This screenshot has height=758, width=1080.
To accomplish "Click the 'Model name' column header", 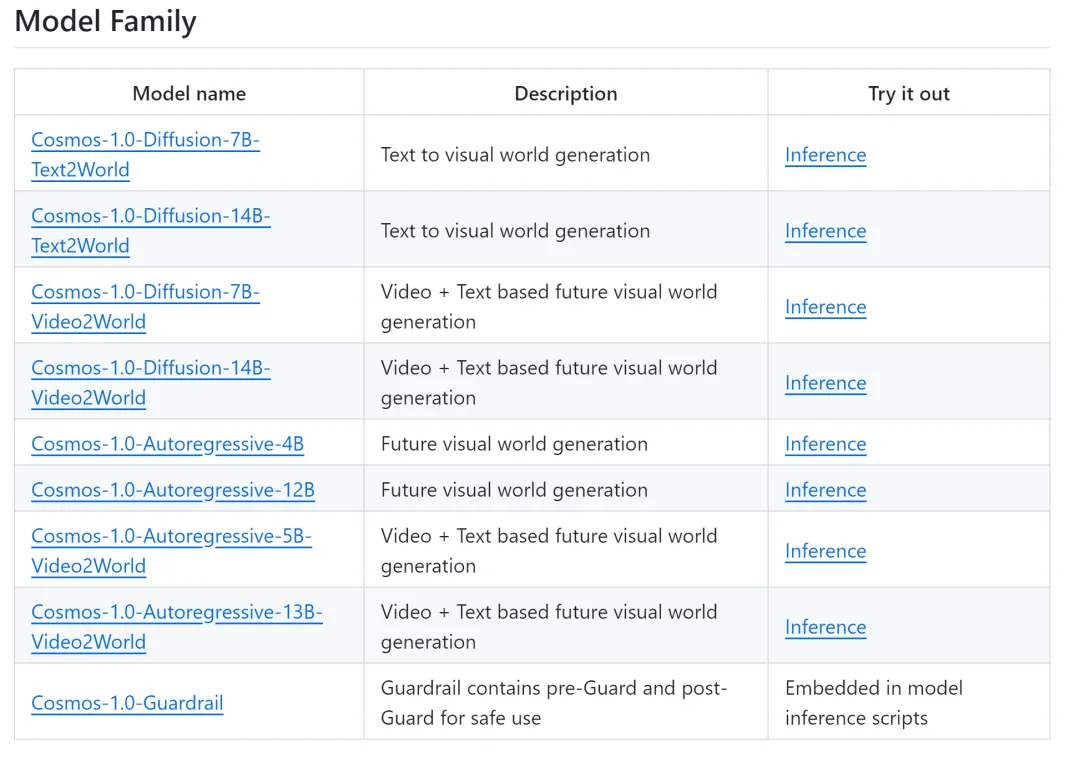I will coord(189,94).
